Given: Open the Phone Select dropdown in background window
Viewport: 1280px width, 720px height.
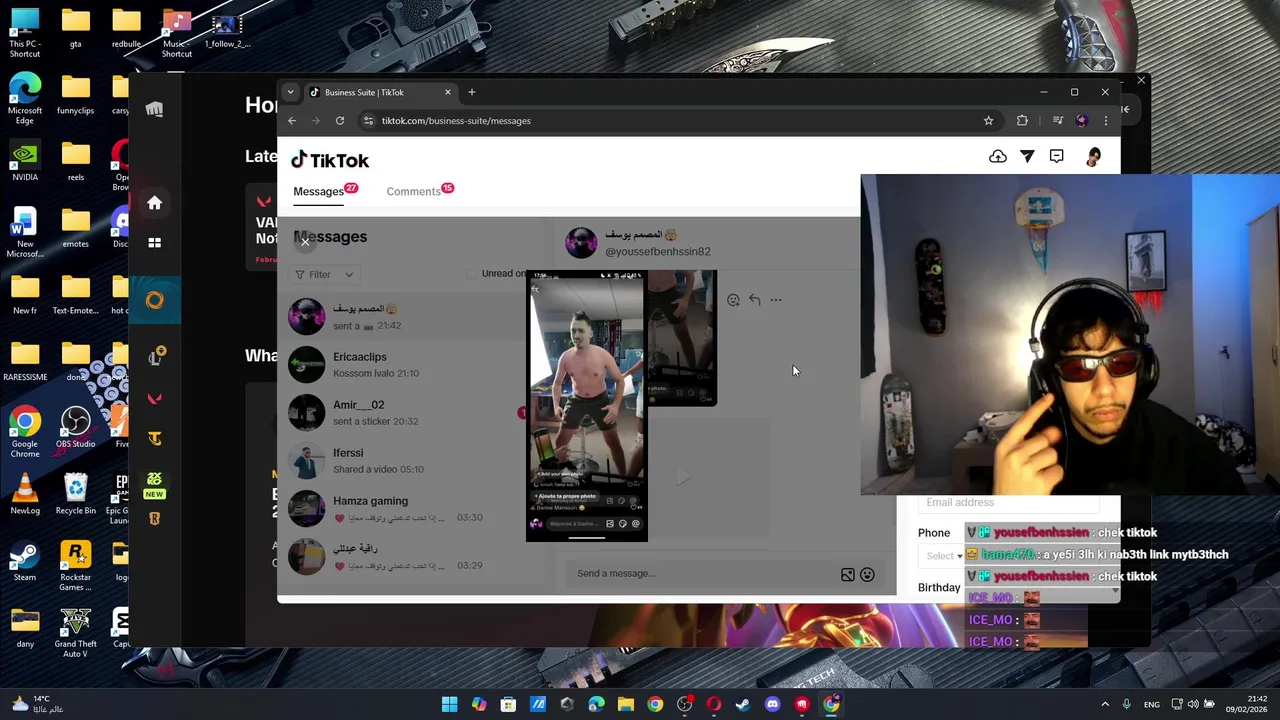Looking at the screenshot, I should point(944,556).
